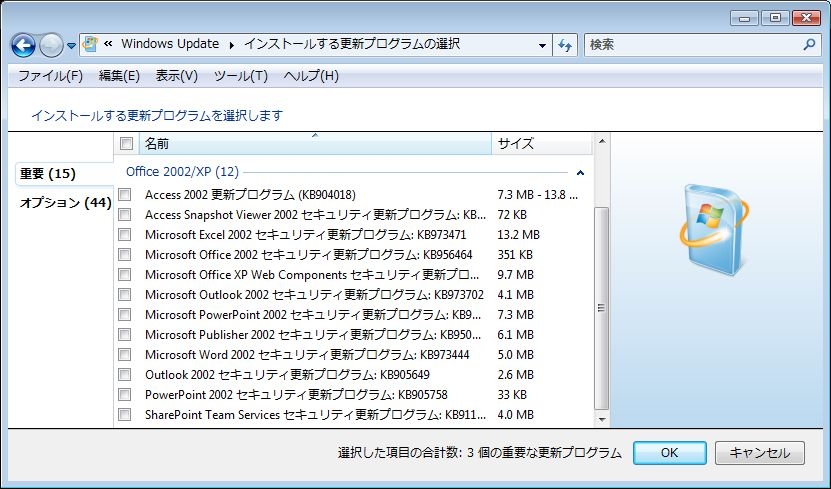The height and width of the screenshot is (489, 831).
Task: Check the Microsoft Word 2002 KB973444 checkbox
Action: click(x=125, y=354)
